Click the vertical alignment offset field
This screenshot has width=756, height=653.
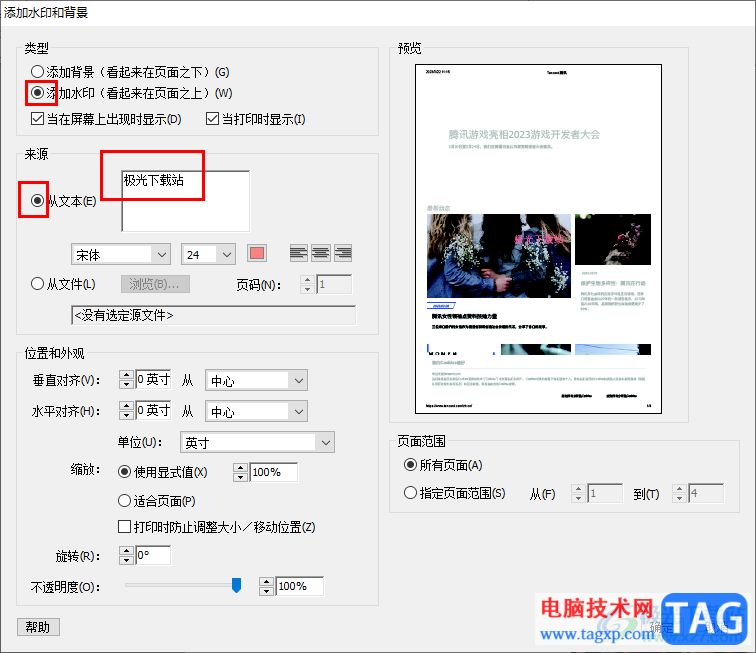click(x=153, y=380)
